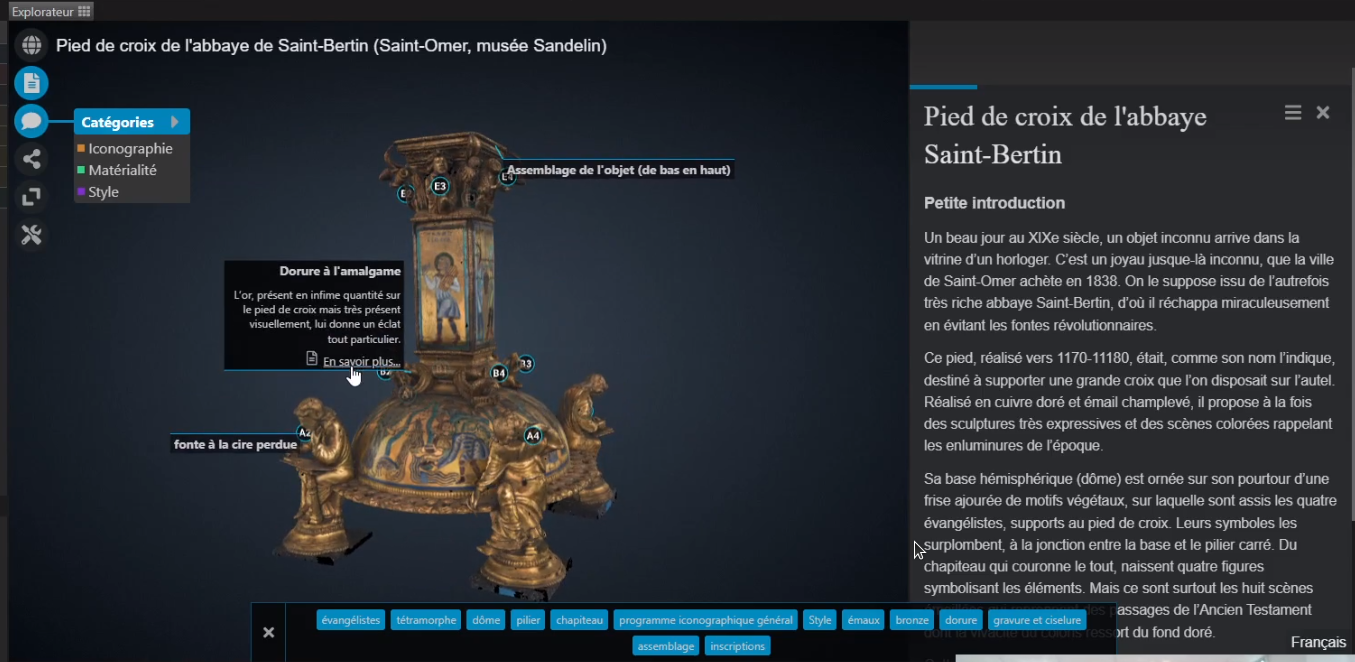The width and height of the screenshot is (1355, 662).
Task: Click the purple Style color square
Action: [x=81, y=191]
